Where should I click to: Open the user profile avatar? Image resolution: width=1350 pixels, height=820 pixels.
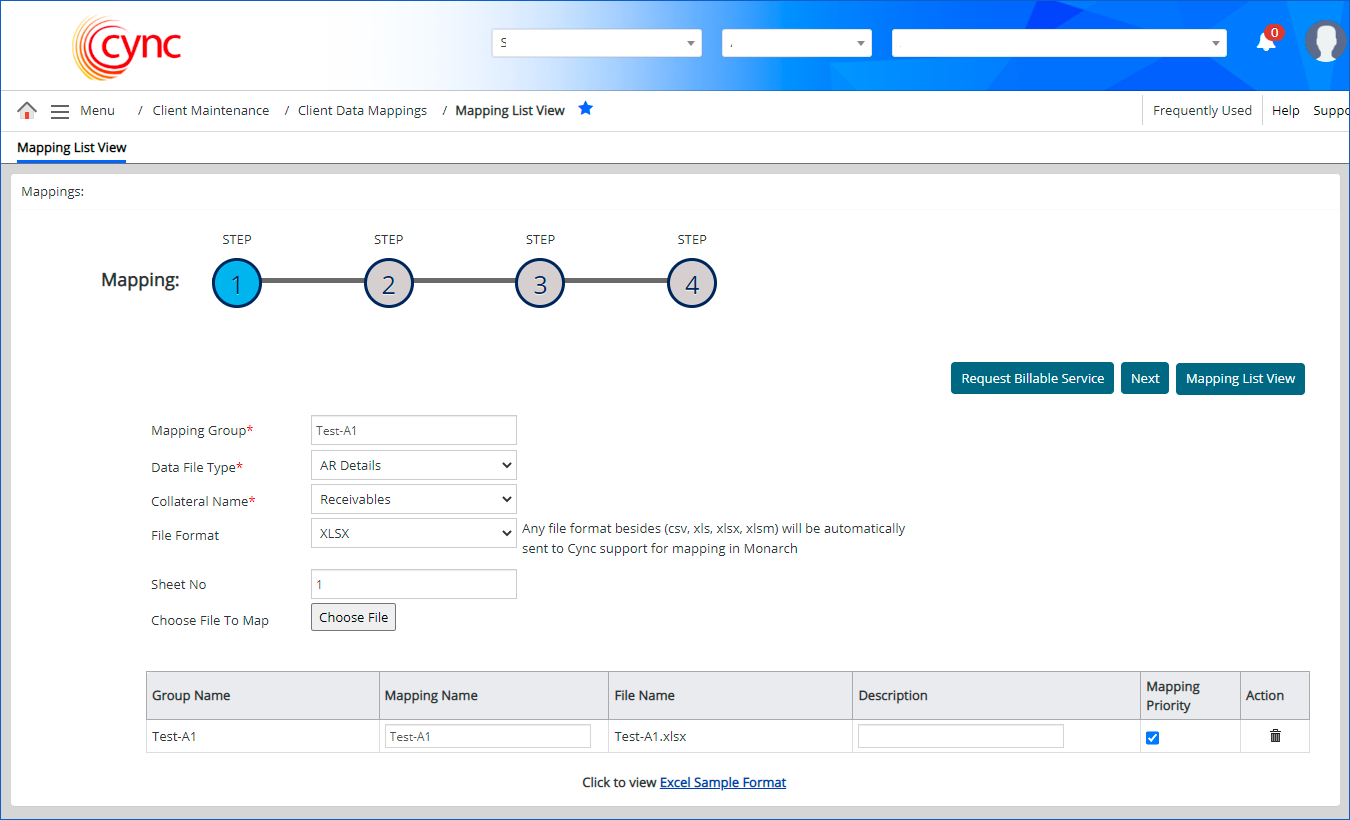pos(1326,42)
